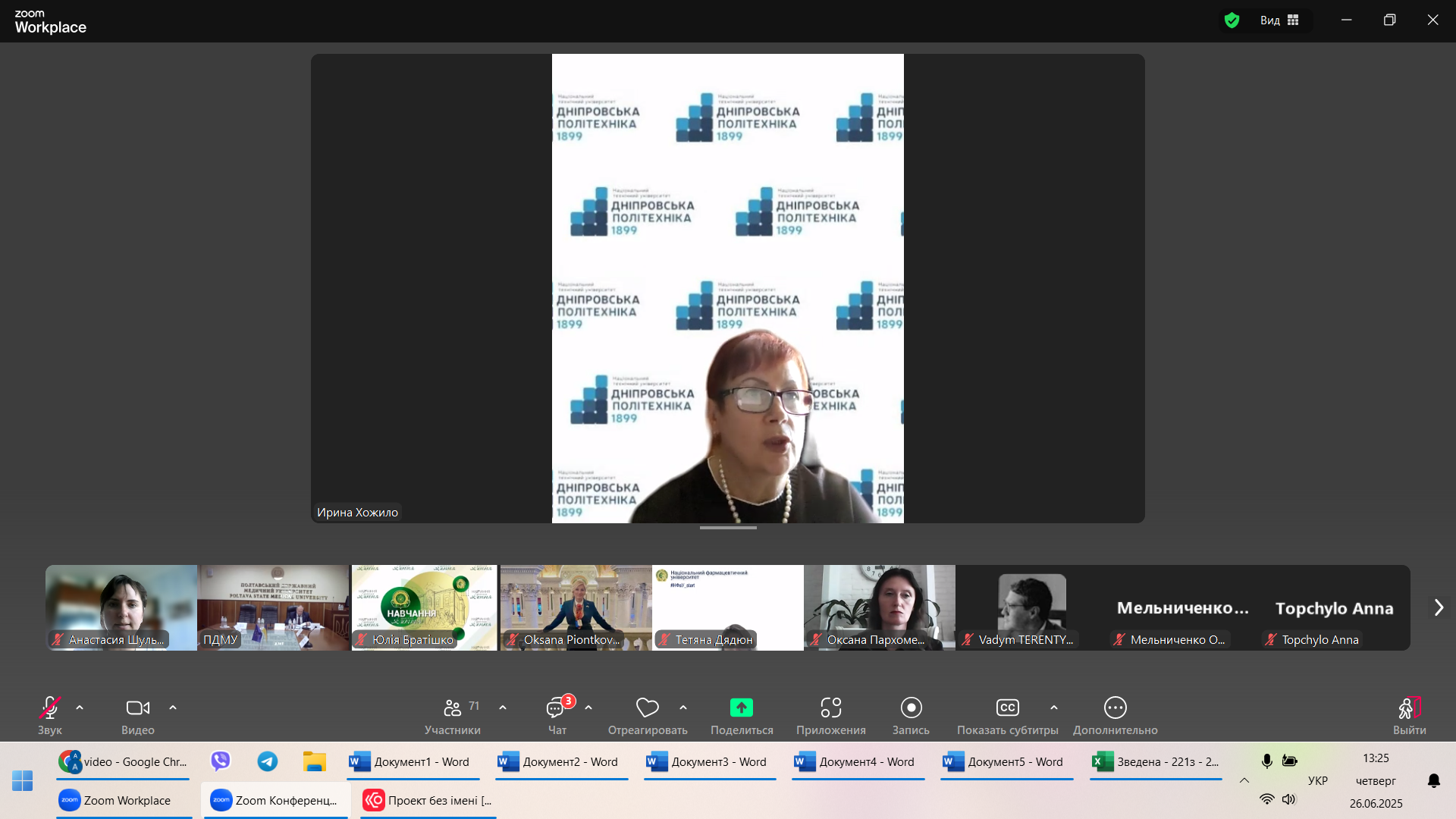Expand subtitles options arrow

coord(1054,708)
